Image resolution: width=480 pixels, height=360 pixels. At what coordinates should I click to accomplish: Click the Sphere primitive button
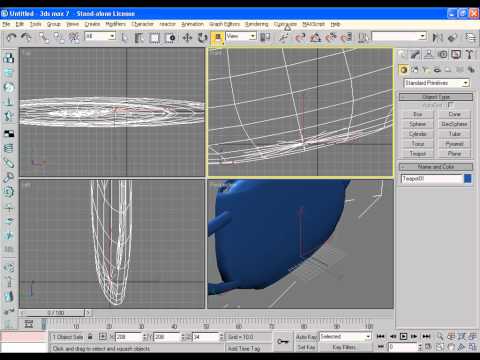417,124
